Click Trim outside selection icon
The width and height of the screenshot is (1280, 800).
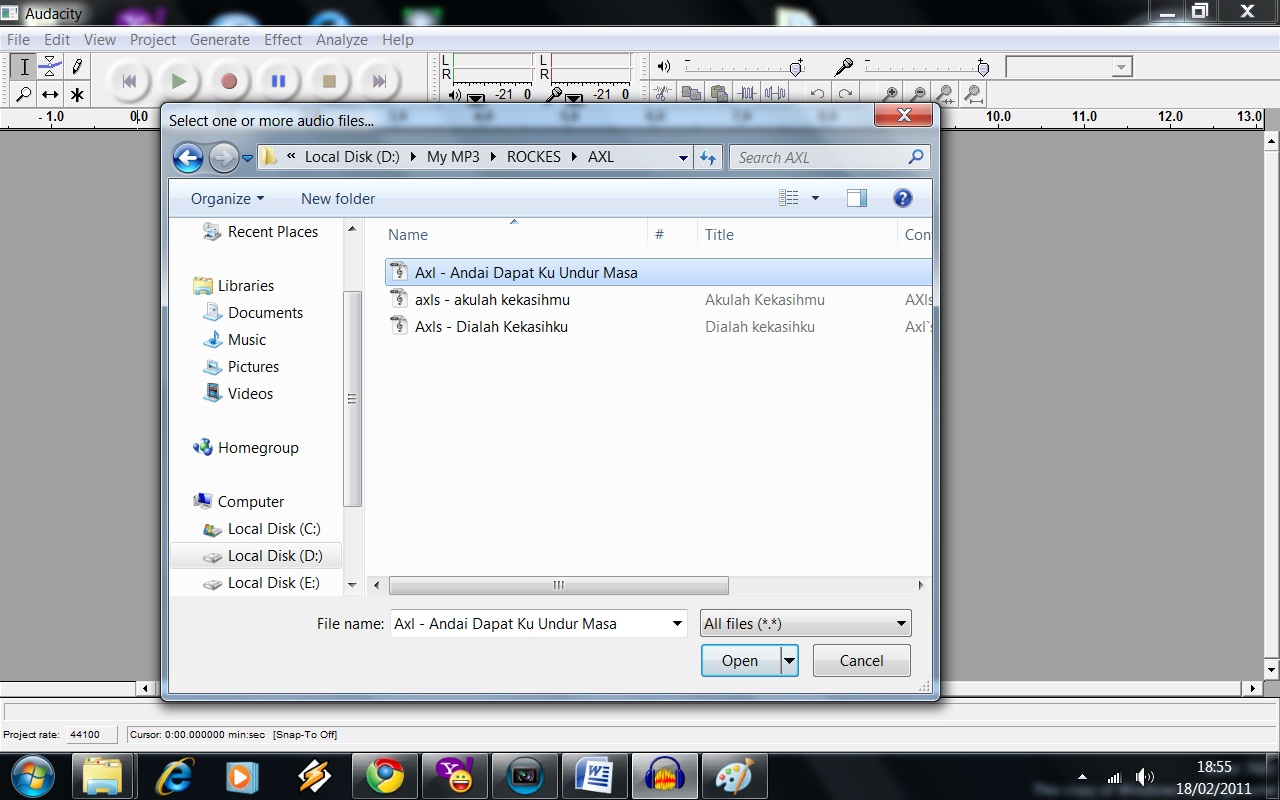[x=746, y=94]
